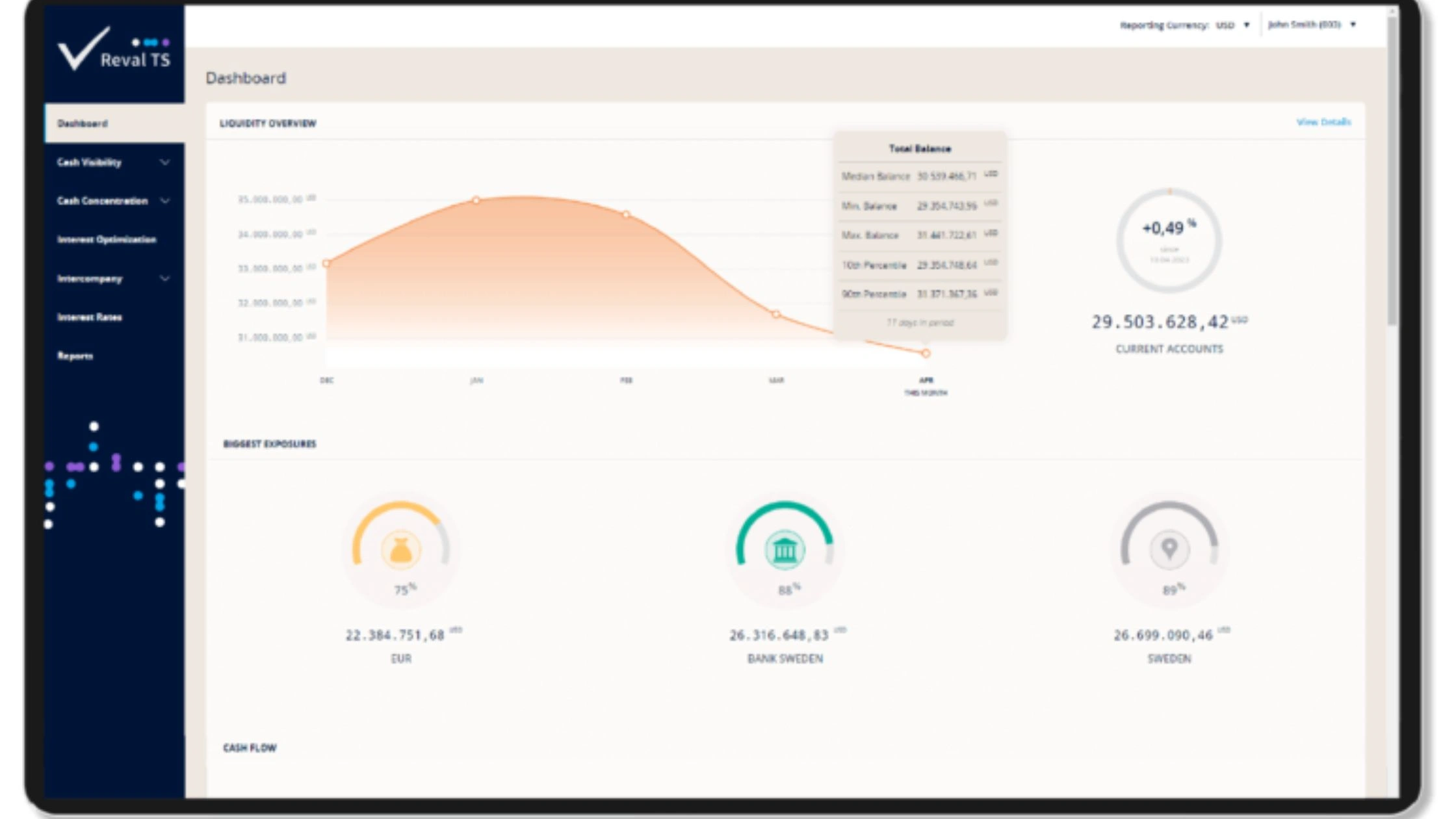The height and width of the screenshot is (819, 1456).
Task: Open the Reporting Currency USD dropdown
Action: point(1246,25)
